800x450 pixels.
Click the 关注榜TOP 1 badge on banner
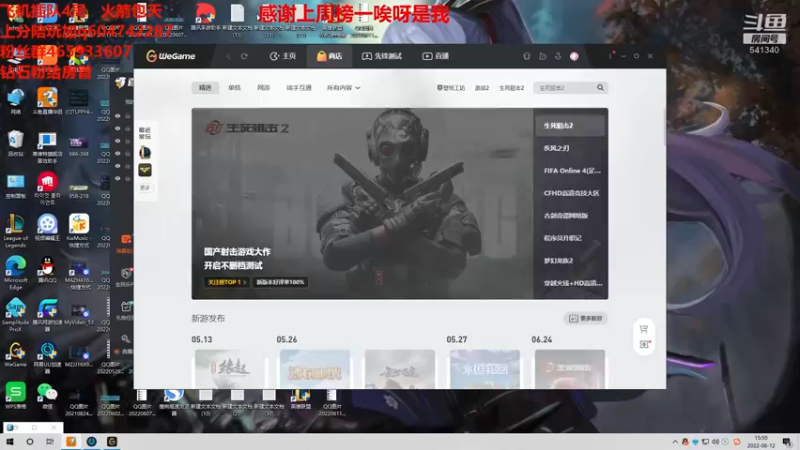point(226,282)
